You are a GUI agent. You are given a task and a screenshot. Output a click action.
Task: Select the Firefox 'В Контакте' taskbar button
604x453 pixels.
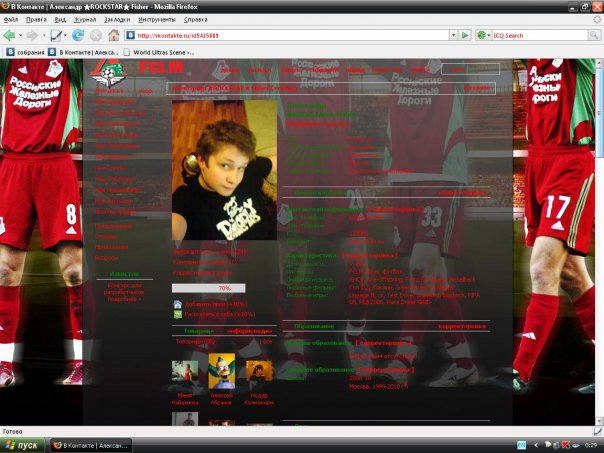pyautogui.click(x=91, y=445)
